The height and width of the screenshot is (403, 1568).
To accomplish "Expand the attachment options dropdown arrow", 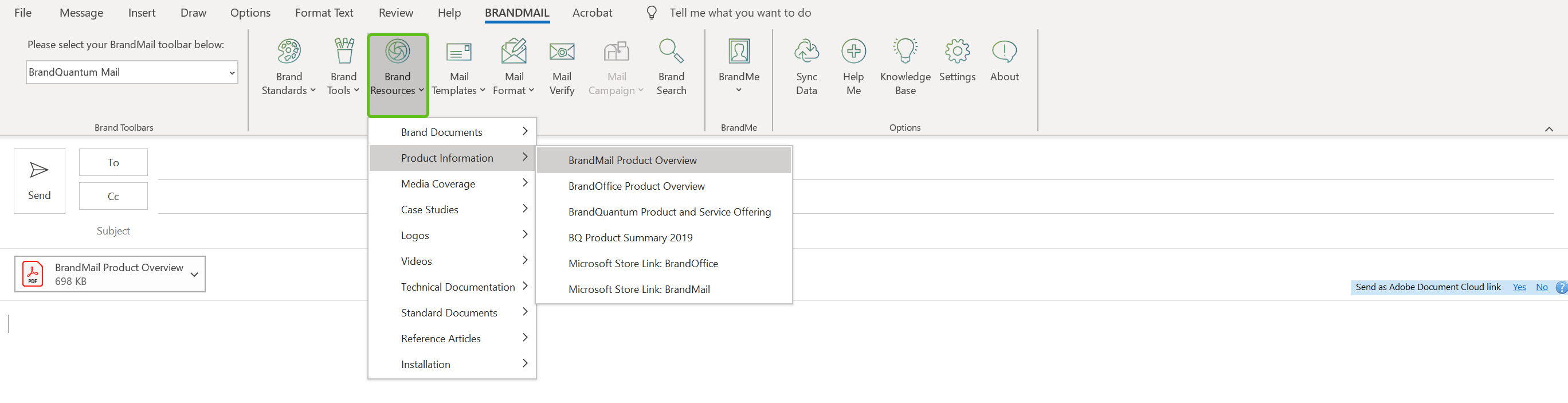I will tap(194, 275).
